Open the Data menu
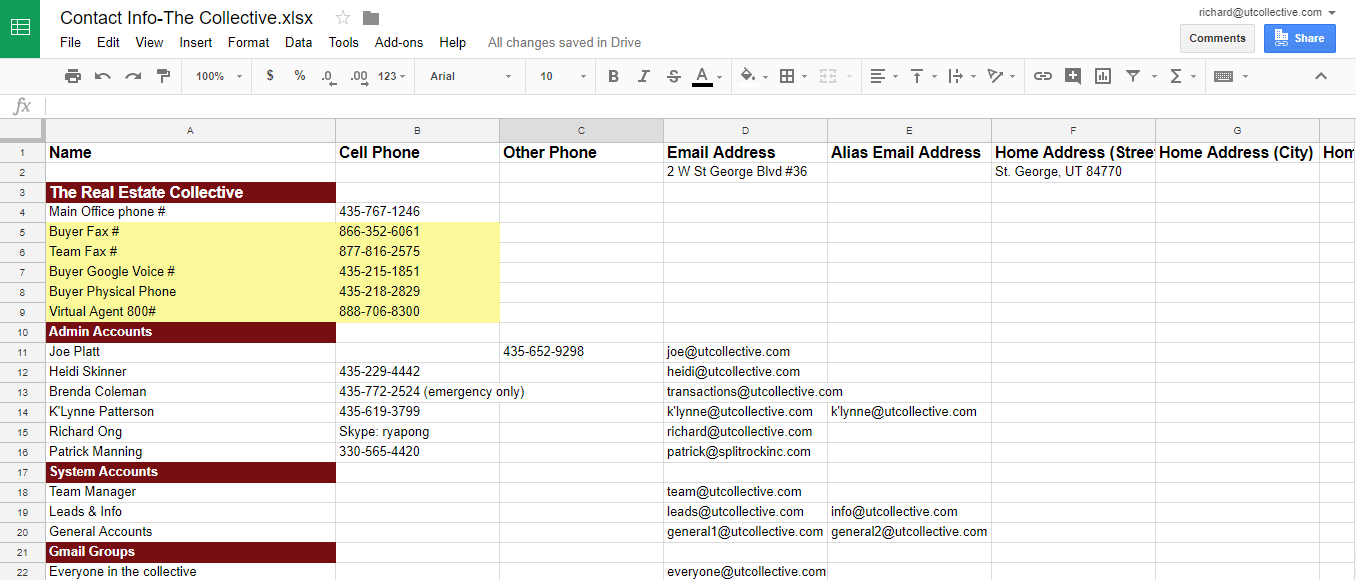The width and height of the screenshot is (1356, 580). click(298, 42)
